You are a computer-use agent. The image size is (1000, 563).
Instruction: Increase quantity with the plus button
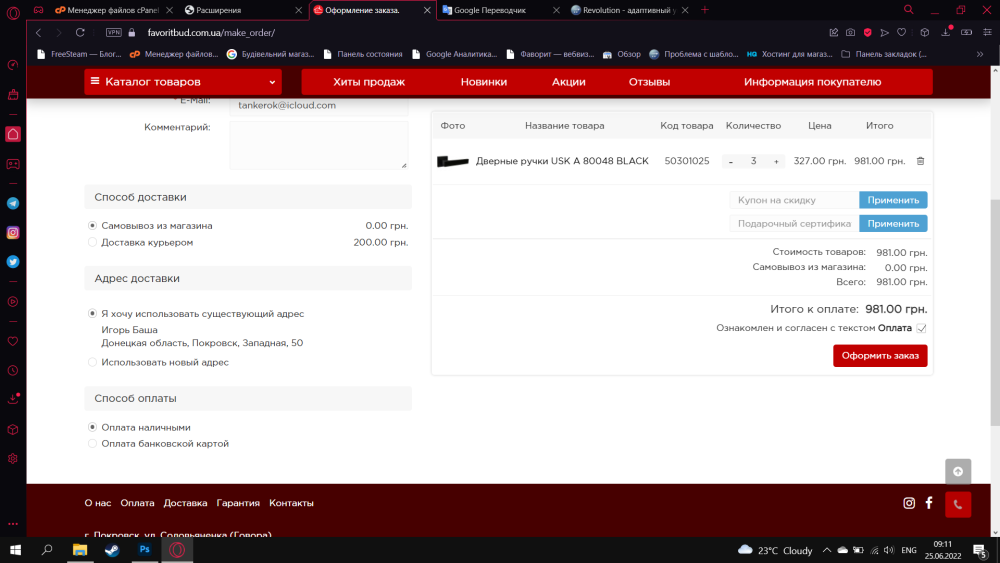coord(776,161)
